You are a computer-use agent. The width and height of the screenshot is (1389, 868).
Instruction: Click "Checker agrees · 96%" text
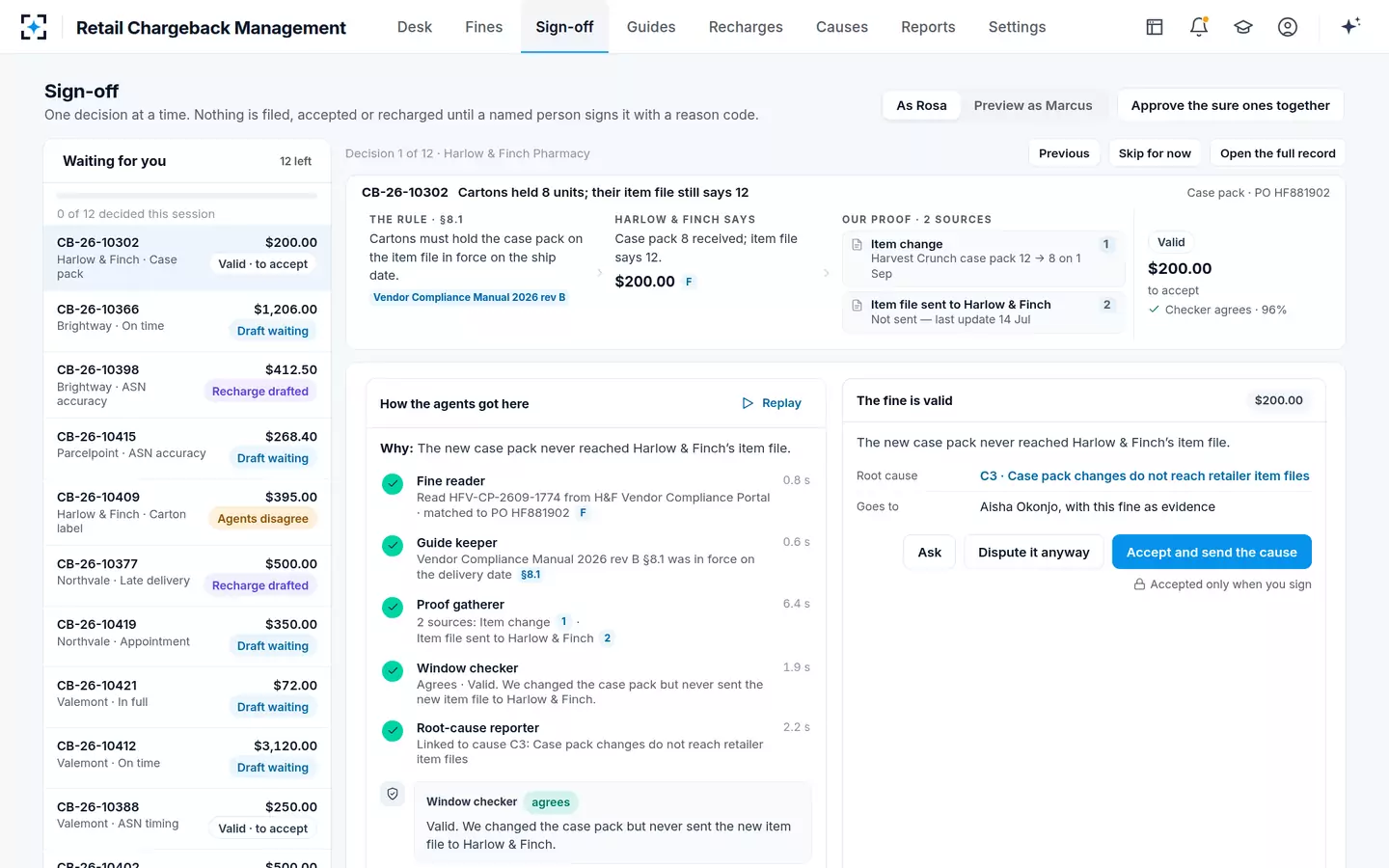pyautogui.click(x=1225, y=310)
